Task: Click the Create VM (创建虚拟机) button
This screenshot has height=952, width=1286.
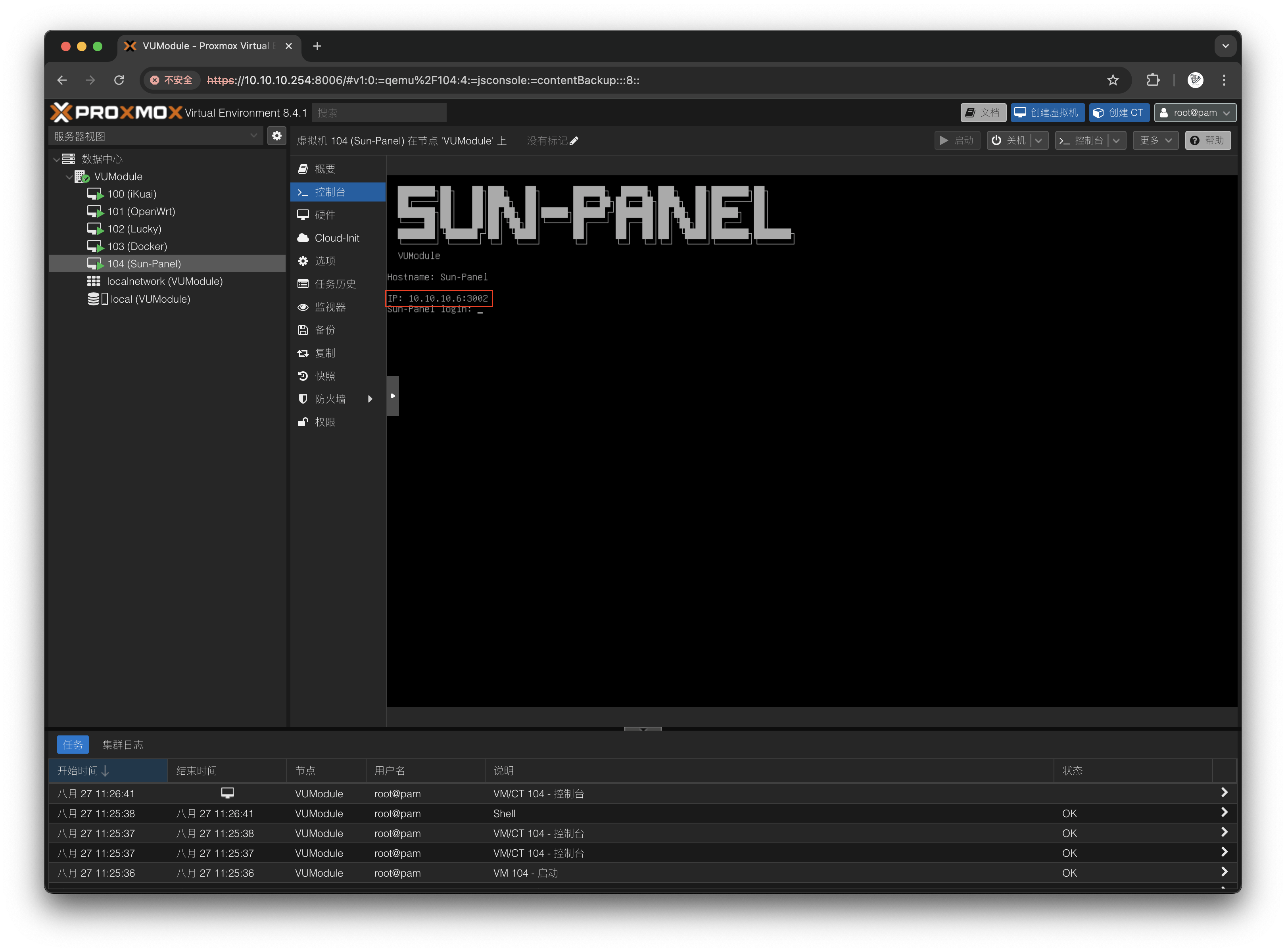Action: point(1047,112)
